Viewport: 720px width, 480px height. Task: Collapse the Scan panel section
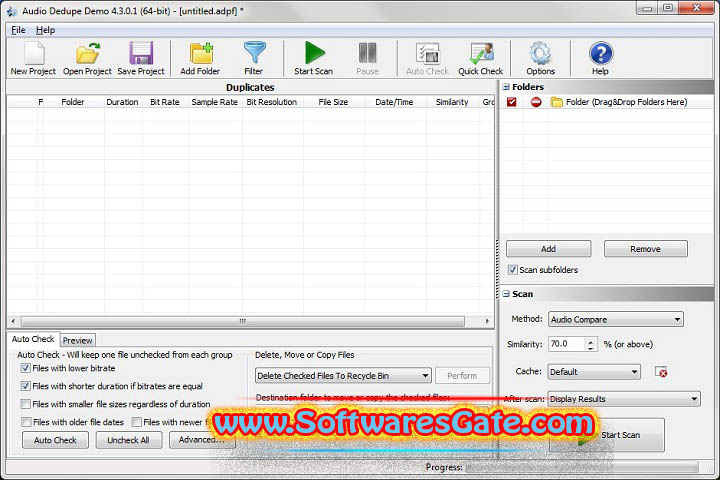point(506,294)
